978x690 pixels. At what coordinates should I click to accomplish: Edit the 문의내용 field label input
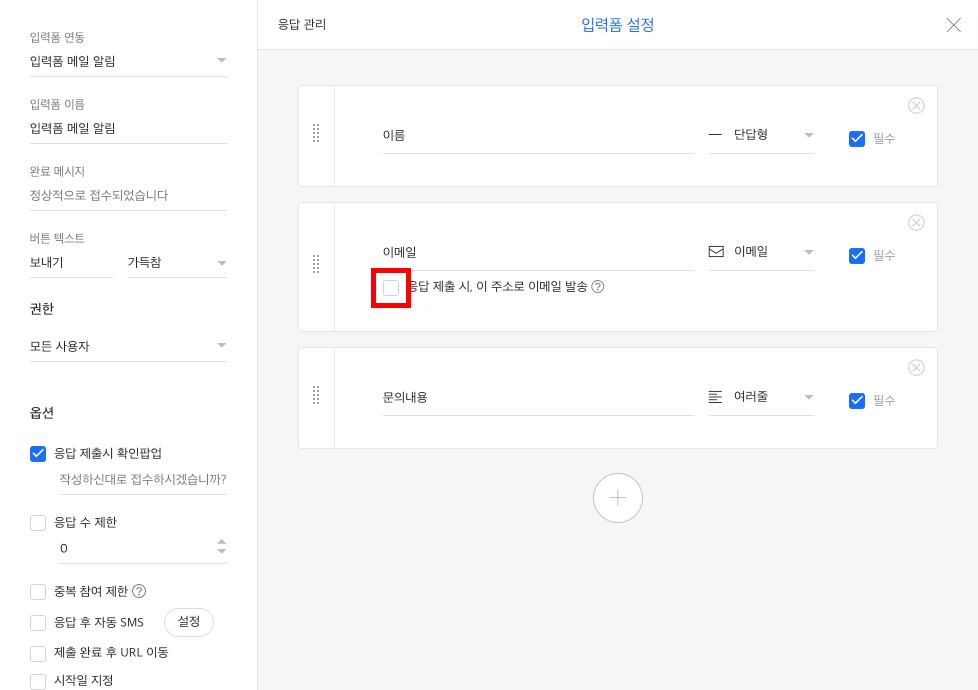(x=538, y=397)
